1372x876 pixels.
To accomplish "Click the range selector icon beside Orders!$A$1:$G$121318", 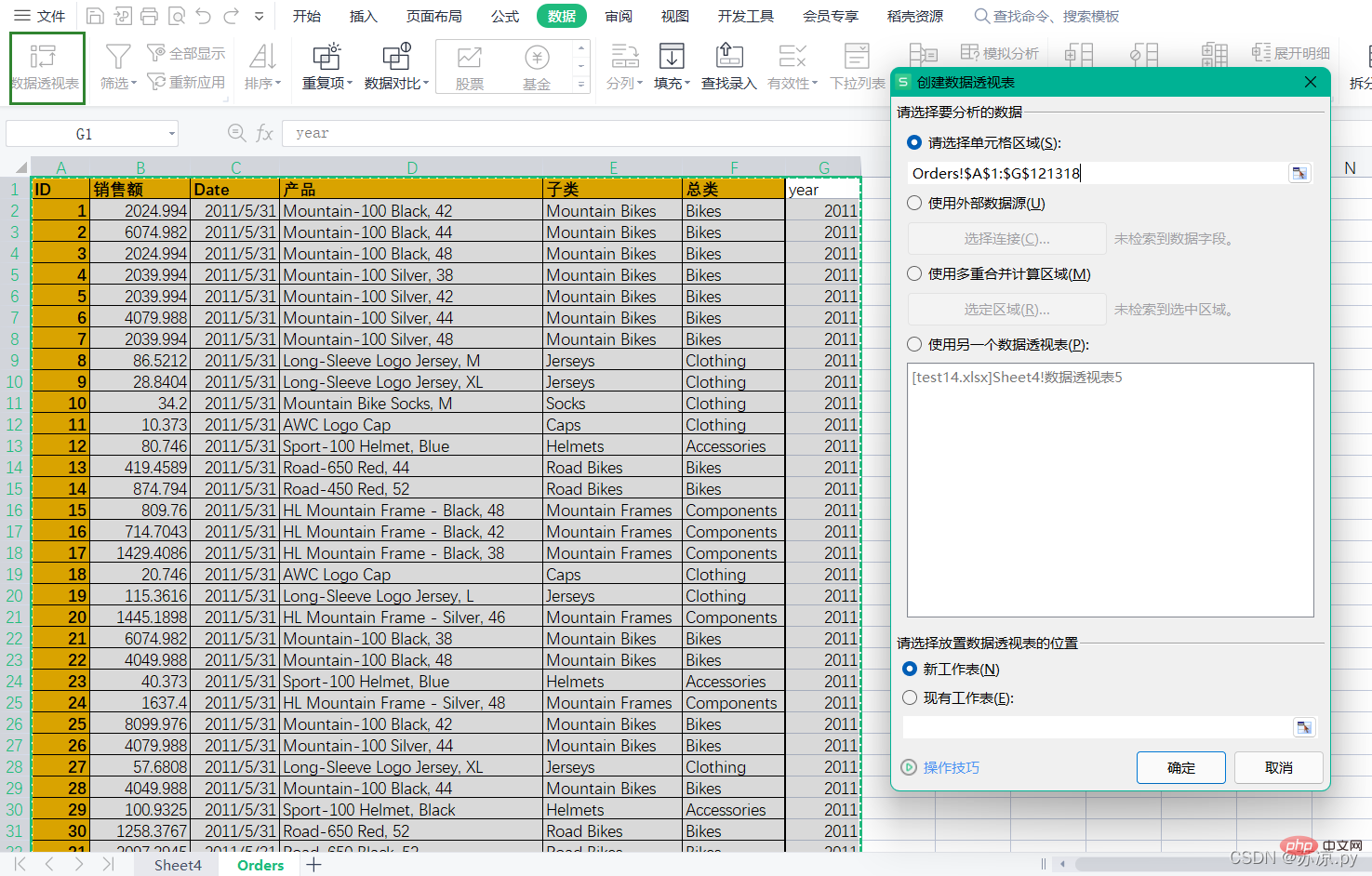I will pos(1299,173).
